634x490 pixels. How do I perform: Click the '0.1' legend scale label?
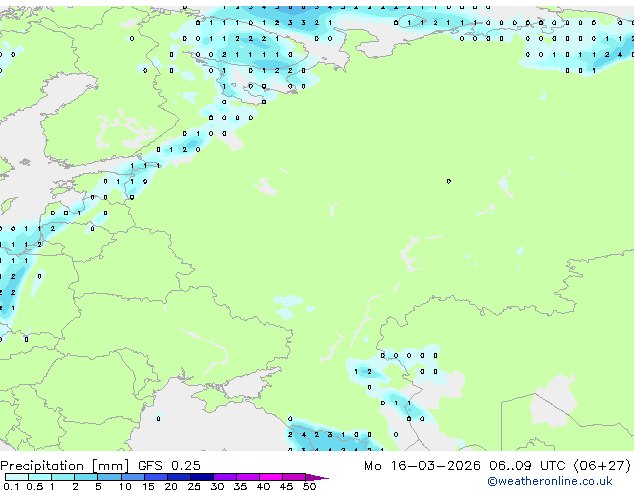(x=11, y=486)
